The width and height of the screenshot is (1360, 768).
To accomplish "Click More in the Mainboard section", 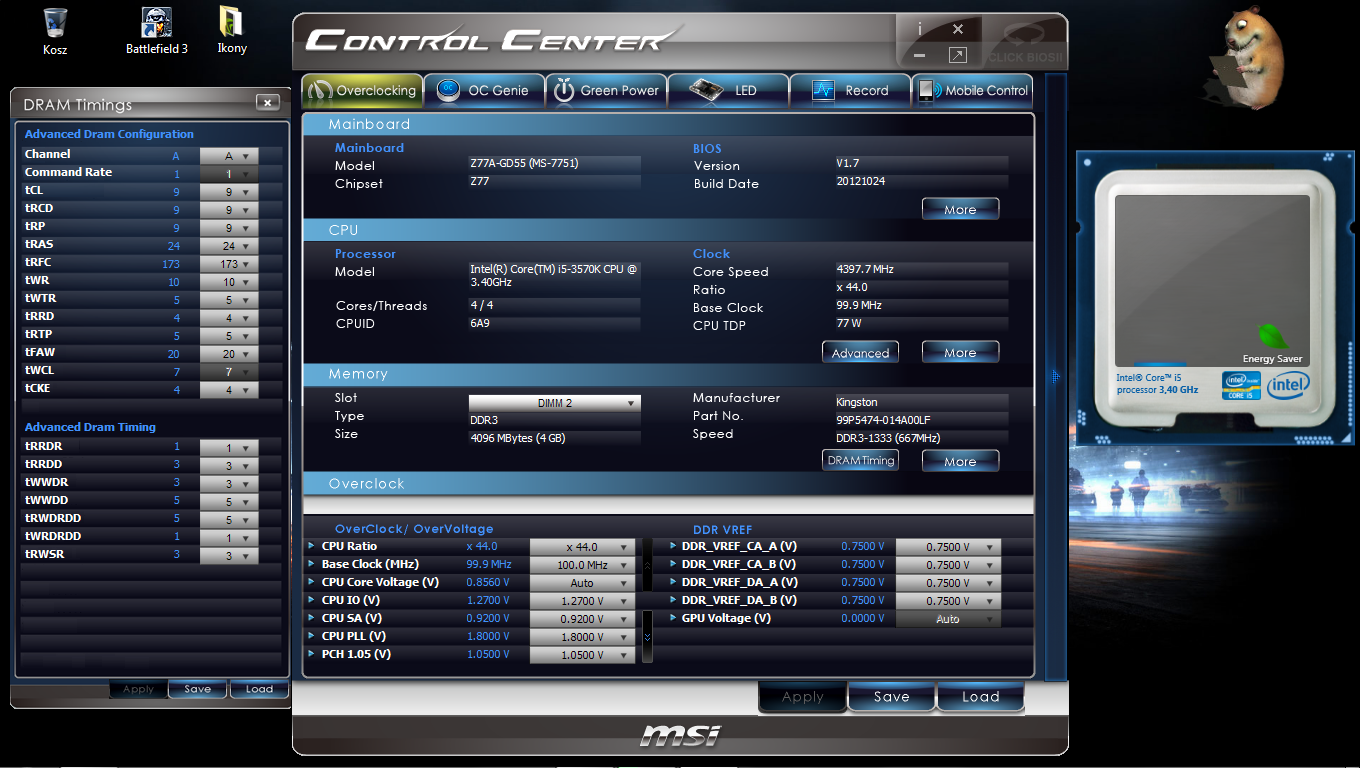I will pos(960,209).
